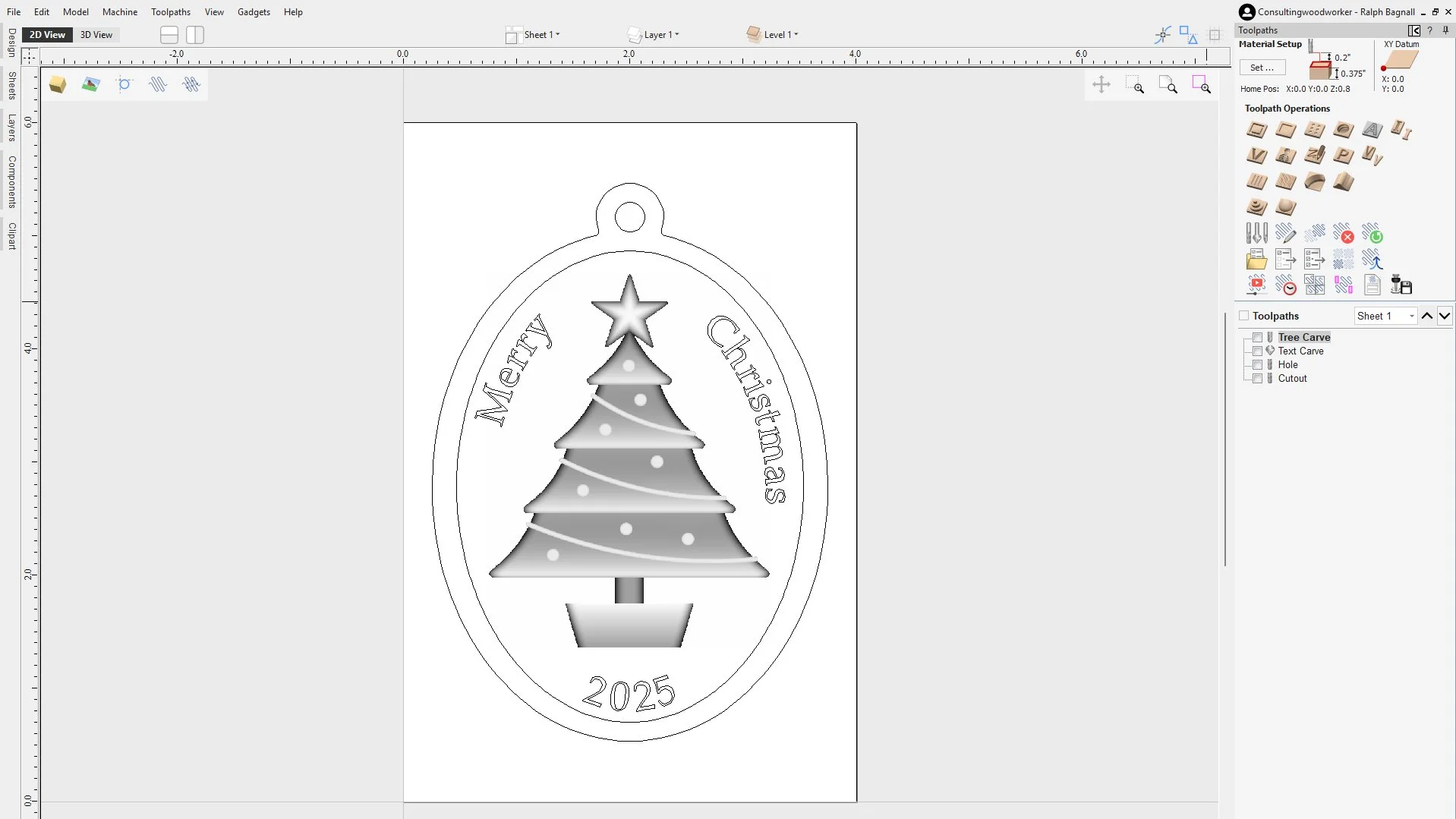Toggle the snap to grid icon
The image size is (1456, 819).
point(1215,35)
